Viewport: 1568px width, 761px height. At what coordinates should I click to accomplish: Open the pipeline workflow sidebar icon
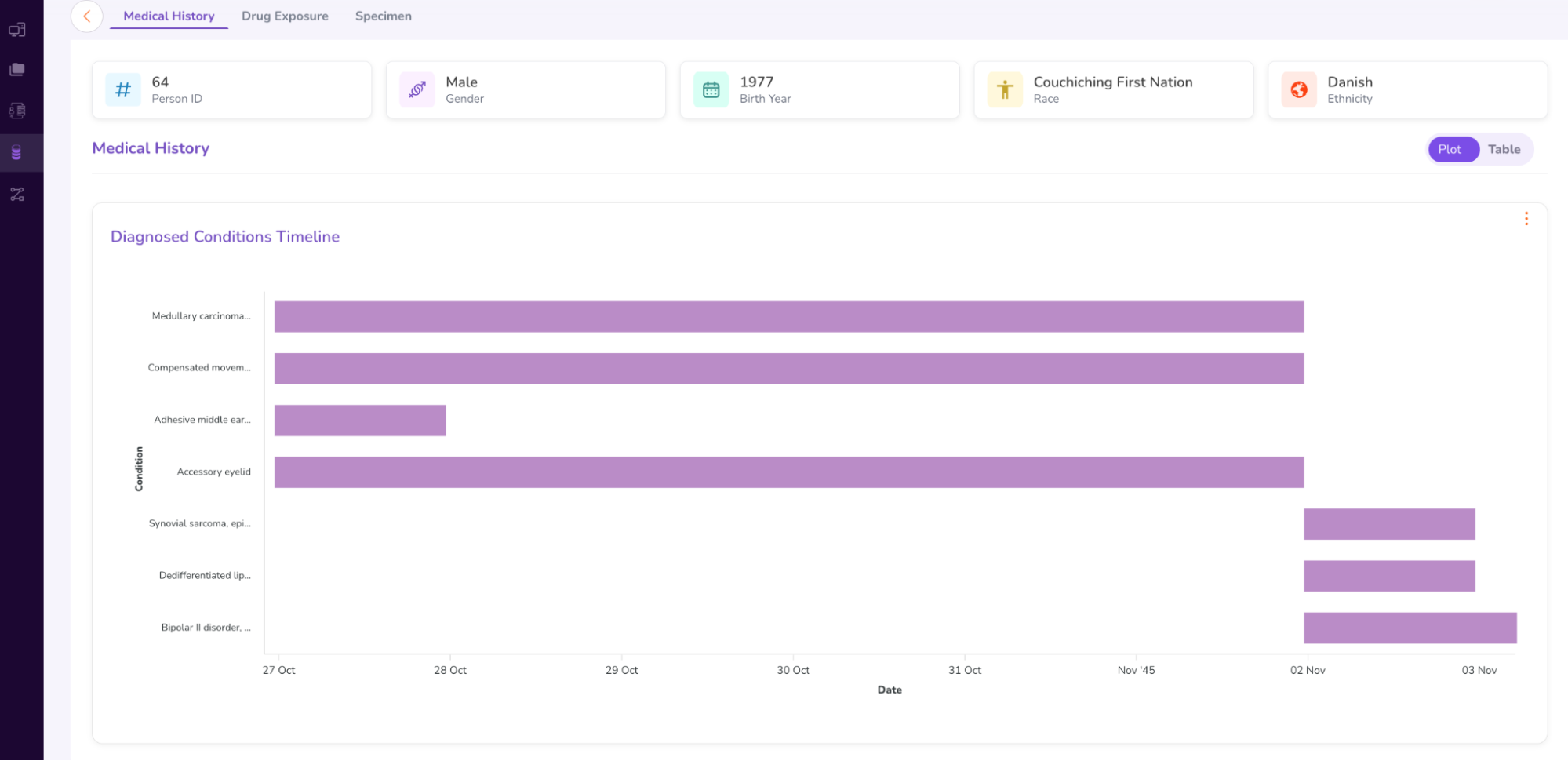[x=17, y=194]
